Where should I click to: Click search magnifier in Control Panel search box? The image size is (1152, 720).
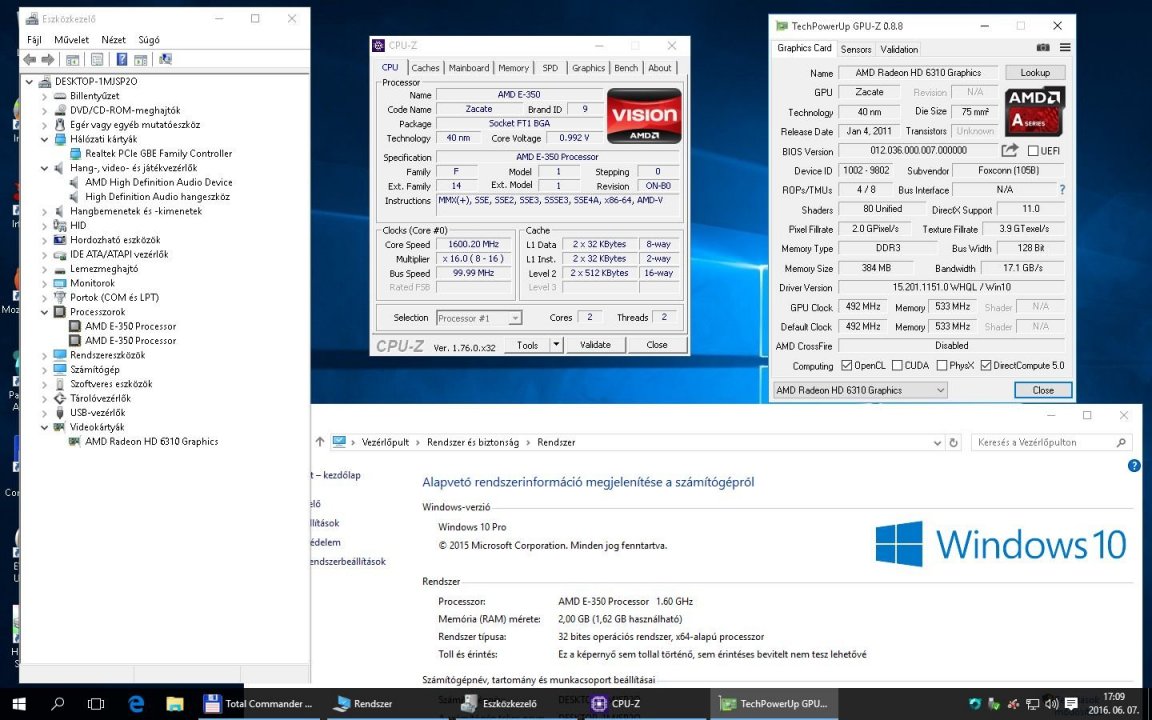coord(1121,442)
